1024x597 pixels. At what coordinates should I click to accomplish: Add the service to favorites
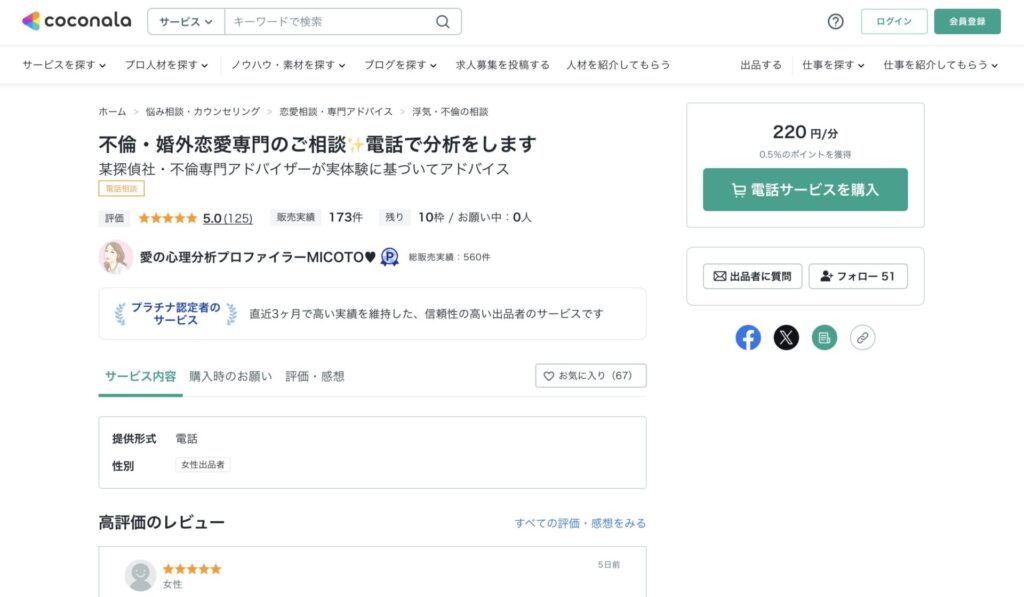[590, 376]
